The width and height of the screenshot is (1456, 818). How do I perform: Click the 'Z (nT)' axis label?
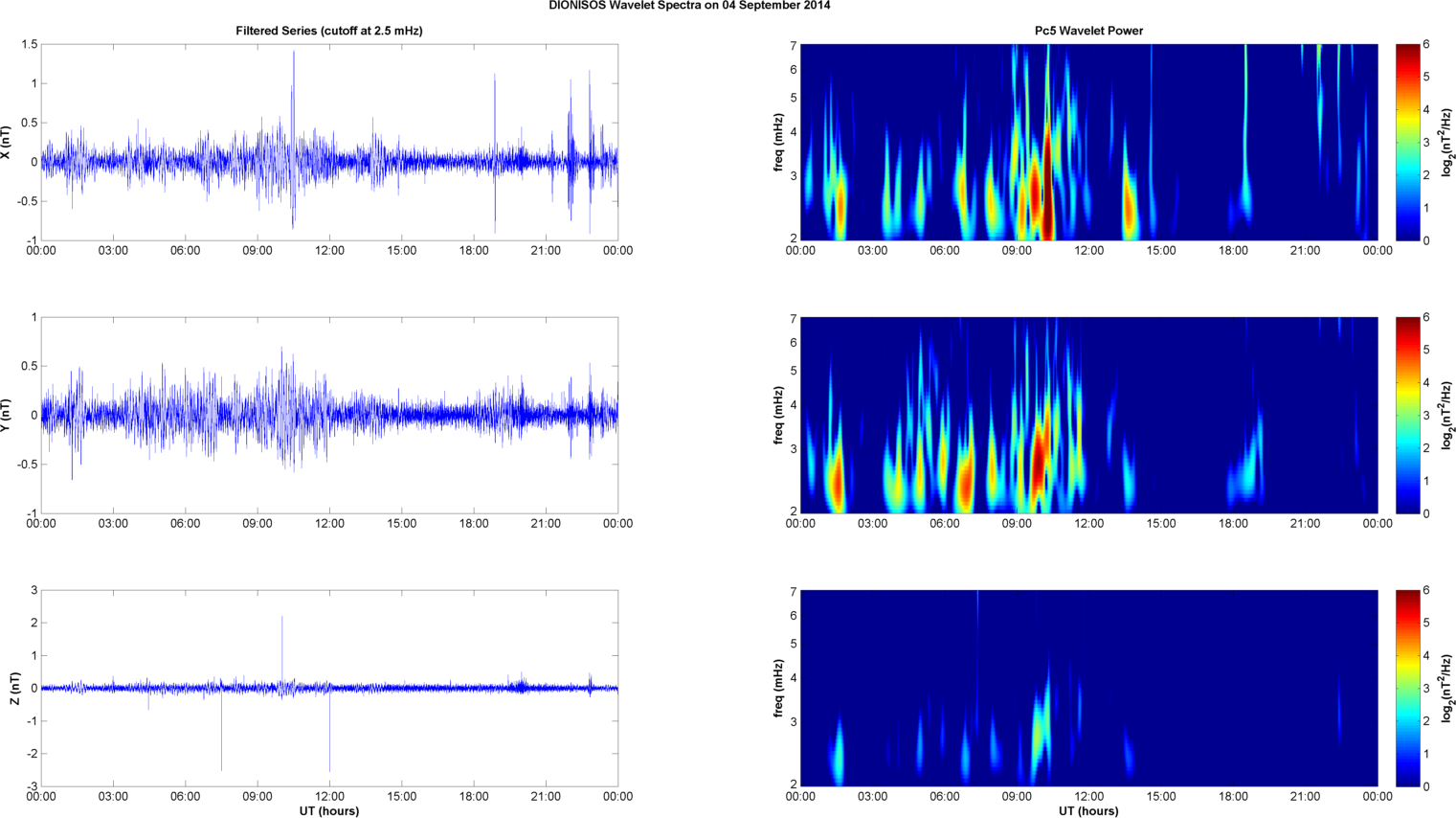point(15,688)
